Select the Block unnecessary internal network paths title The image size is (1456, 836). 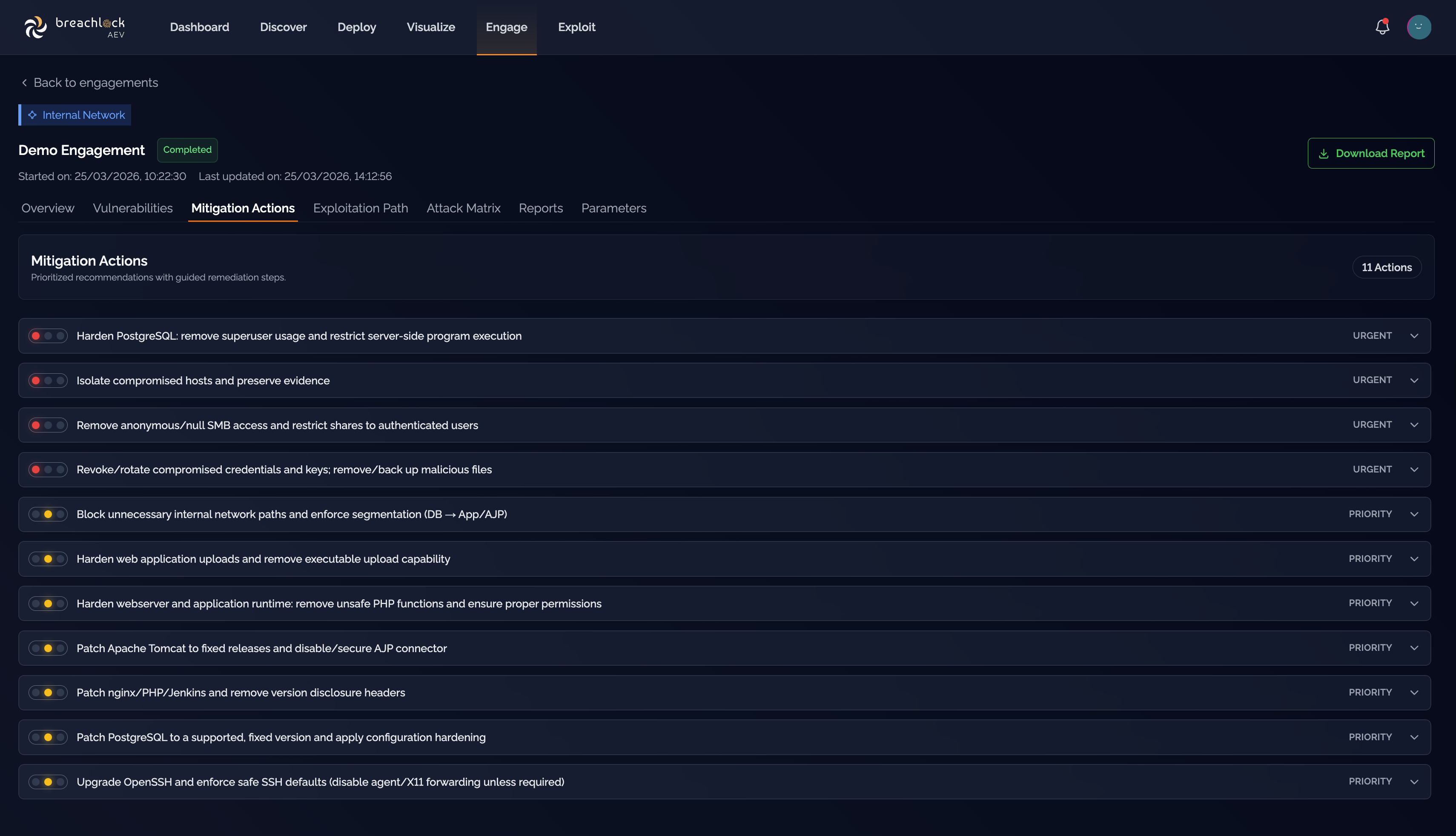tap(292, 515)
